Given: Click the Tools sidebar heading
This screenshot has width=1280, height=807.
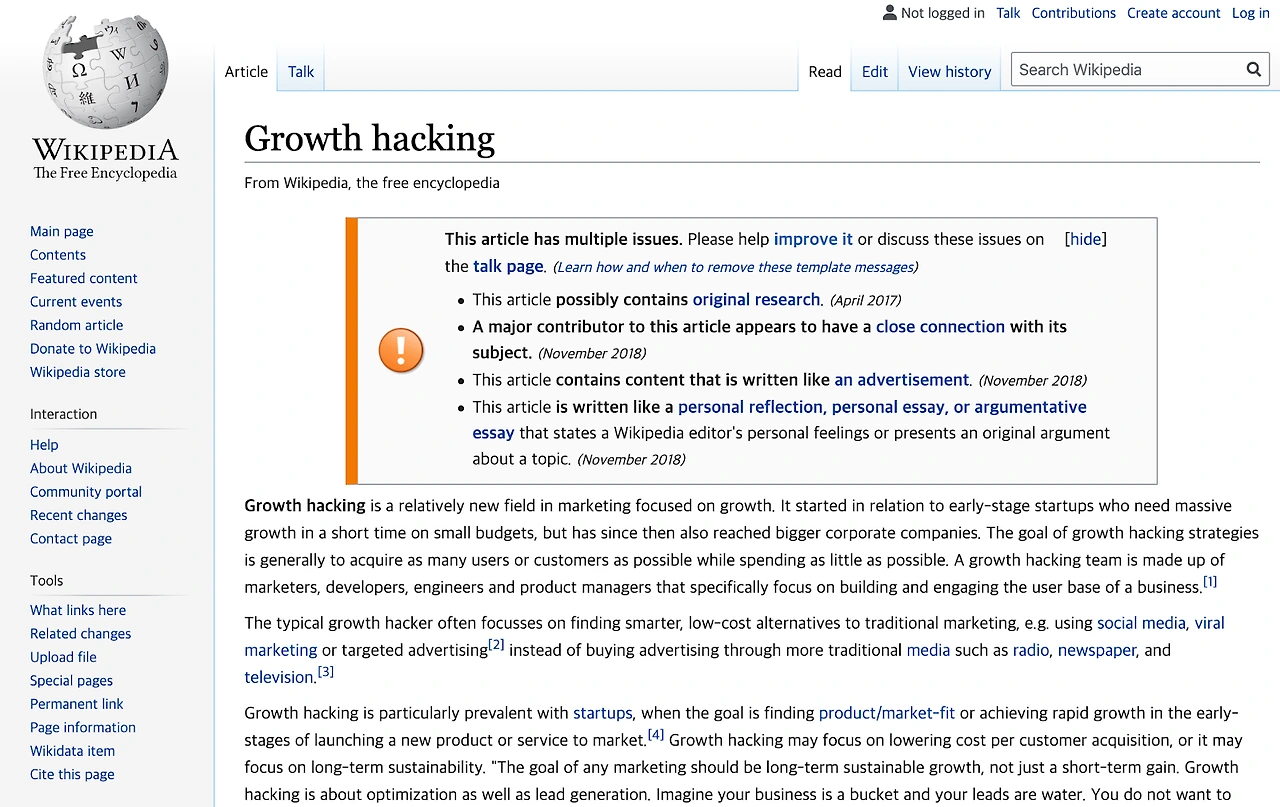Looking at the screenshot, I should (47, 580).
